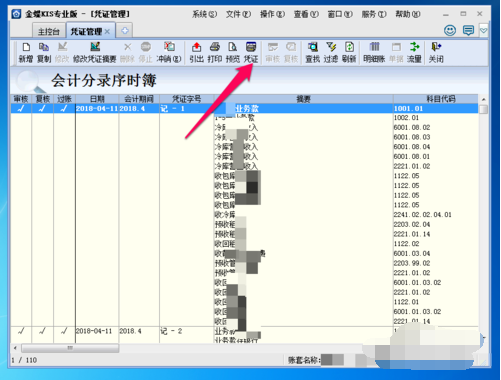Click the 复核 review icon

tap(291, 53)
